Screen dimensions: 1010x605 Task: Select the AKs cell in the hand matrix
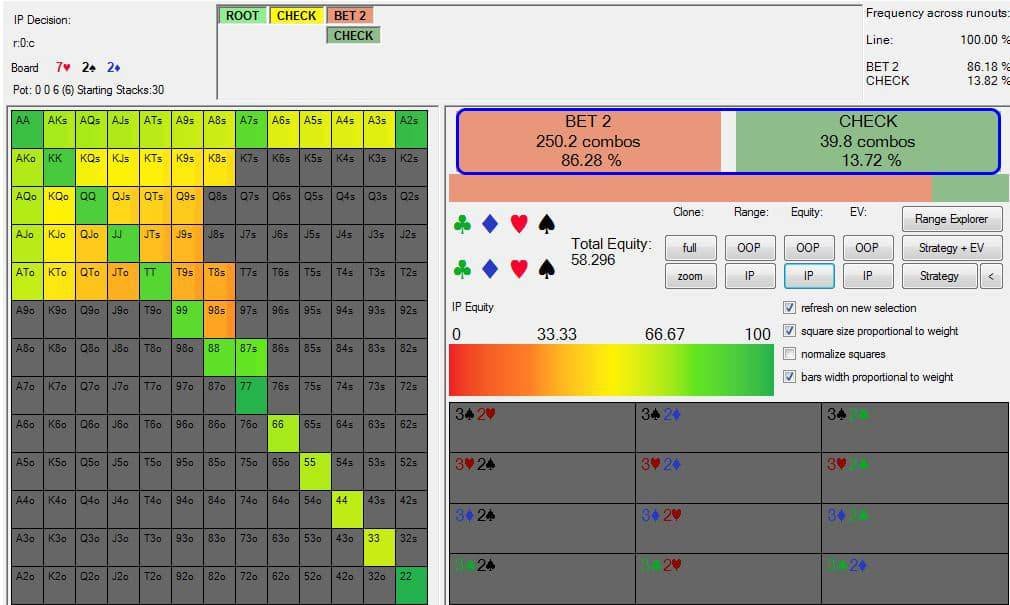click(x=58, y=120)
